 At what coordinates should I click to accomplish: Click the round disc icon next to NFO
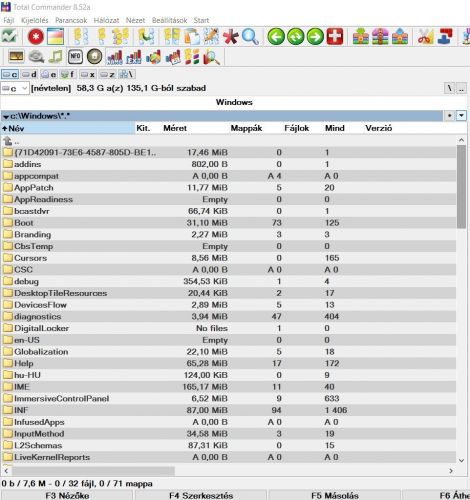(95, 56)
